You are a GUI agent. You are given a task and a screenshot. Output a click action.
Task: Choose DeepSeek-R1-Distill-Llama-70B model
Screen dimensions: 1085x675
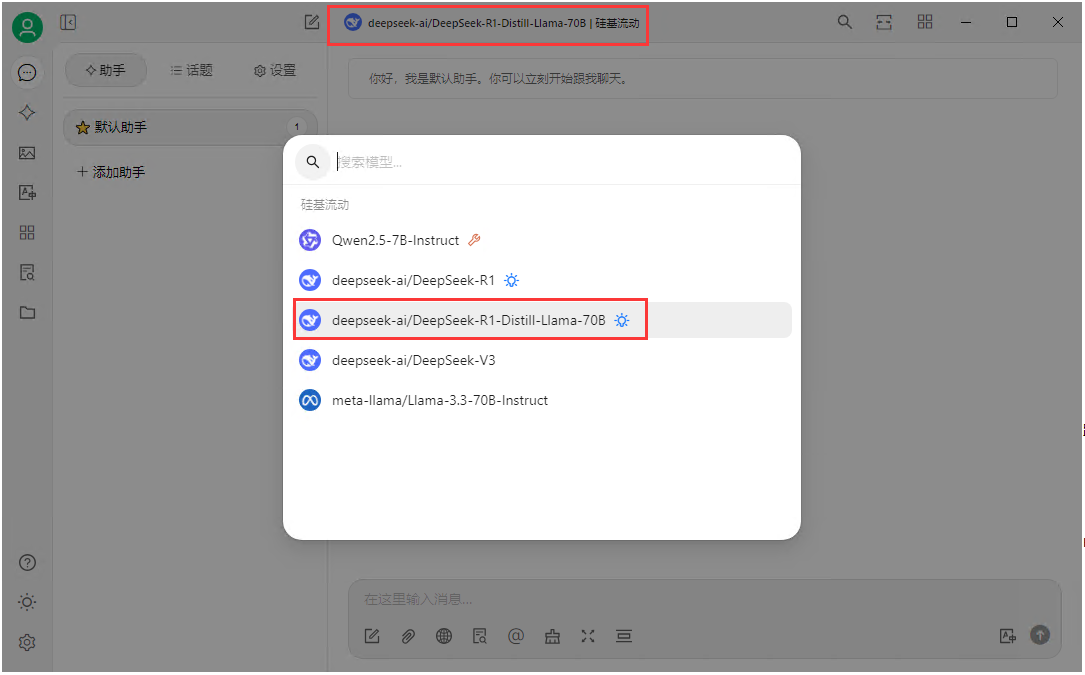pos(542,320)
